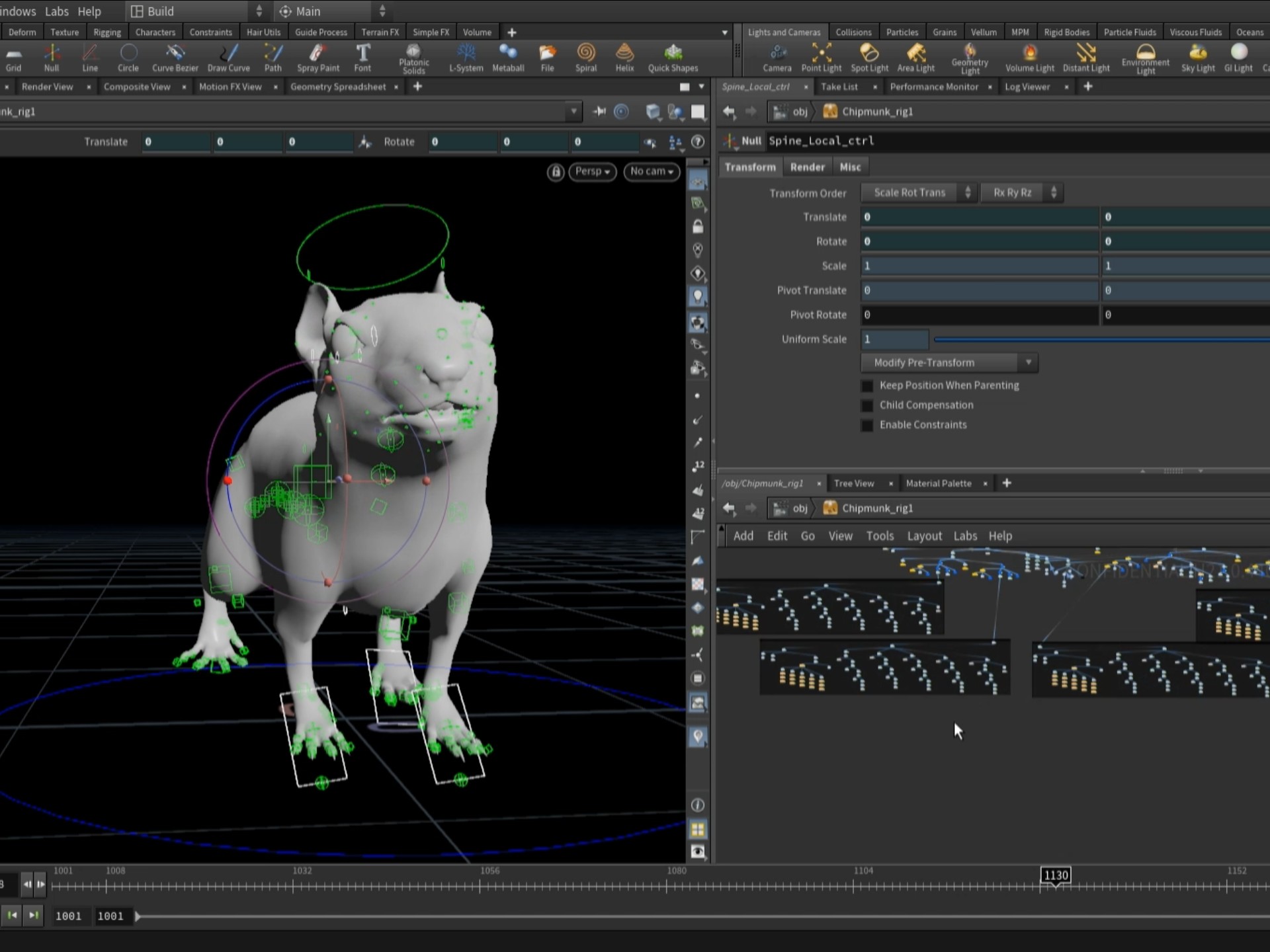This screenshot has width=1270, height=952.
Task: Select the Helix shelf tool
Action: [624, 58]
